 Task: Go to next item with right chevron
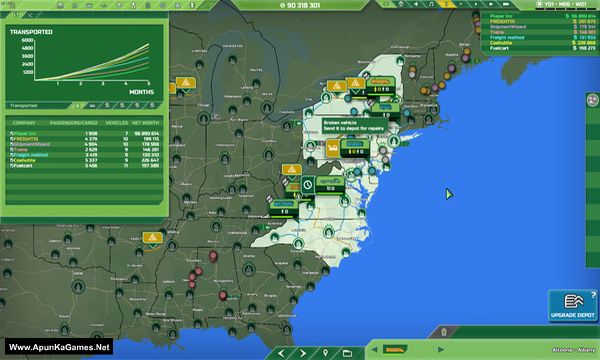pos(303,353)
